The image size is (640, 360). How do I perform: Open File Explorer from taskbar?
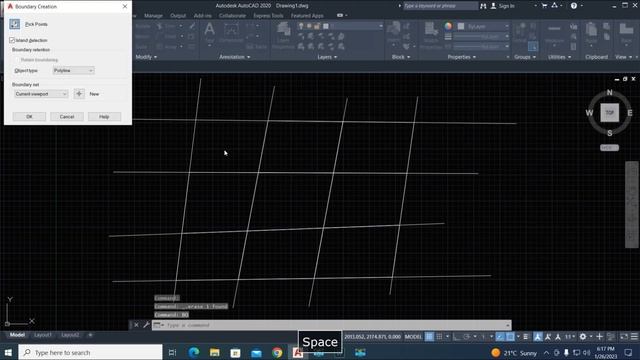pos(215,352)
